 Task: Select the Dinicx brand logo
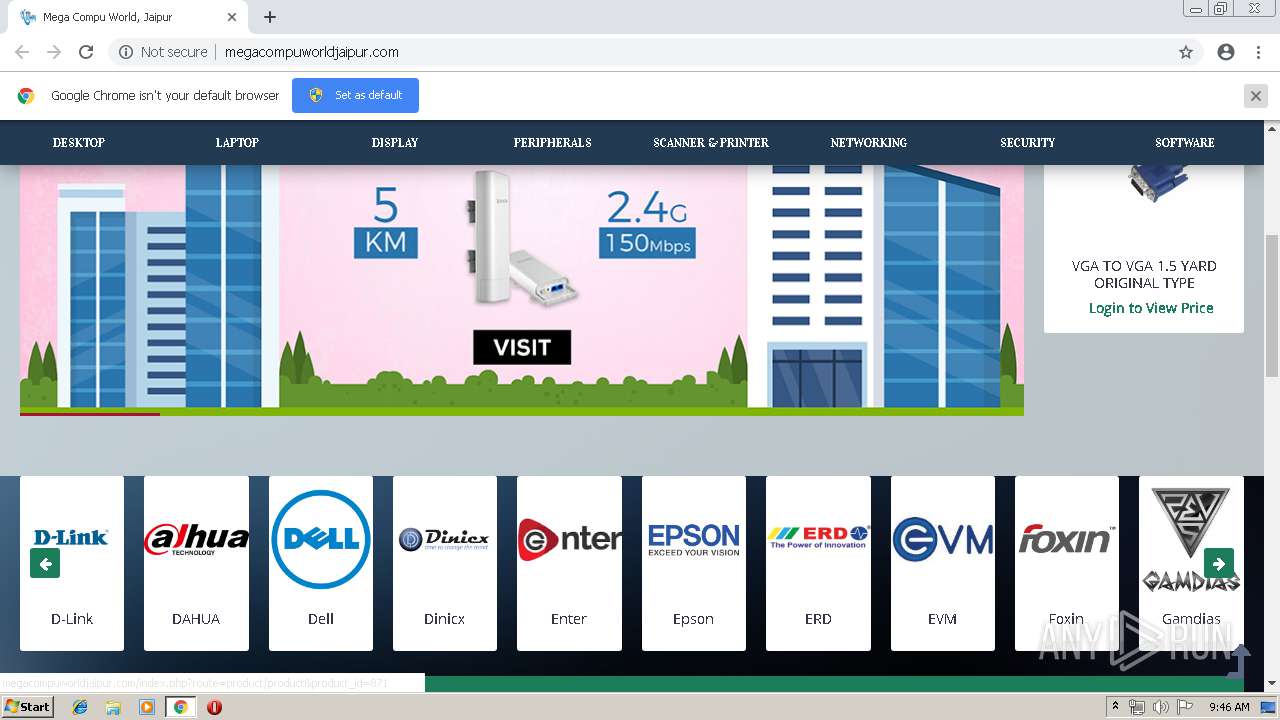tap(445, 540)
